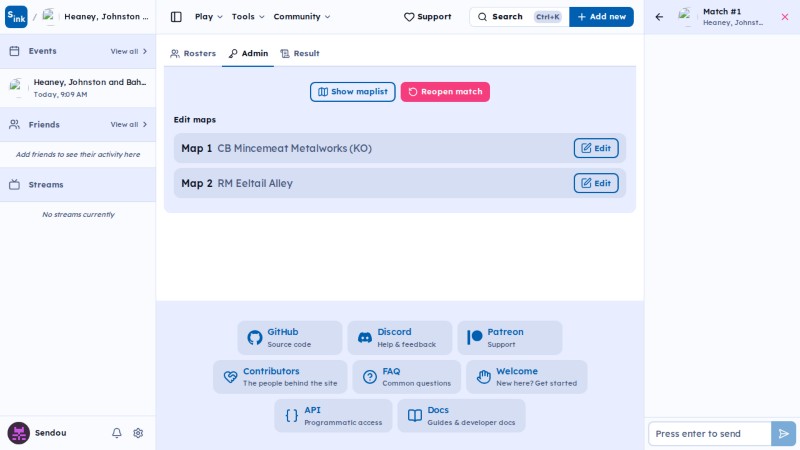
Task: Click the chat message input field
Action: (710, 434)
